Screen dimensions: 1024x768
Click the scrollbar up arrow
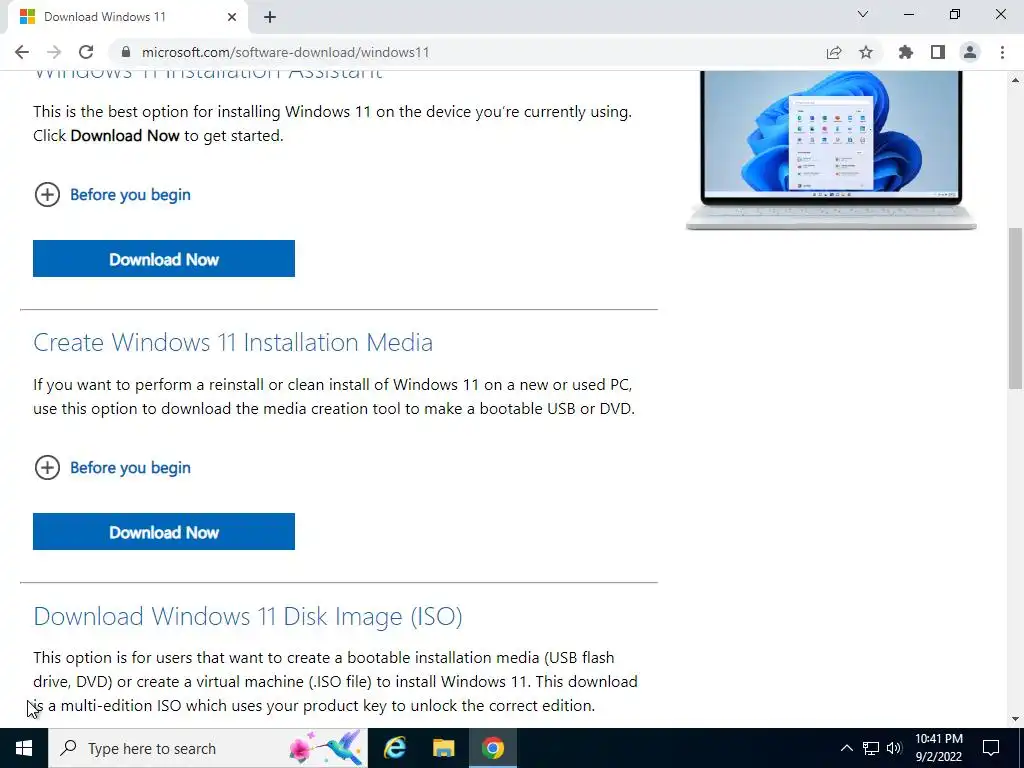click(x=1016, y=80)
